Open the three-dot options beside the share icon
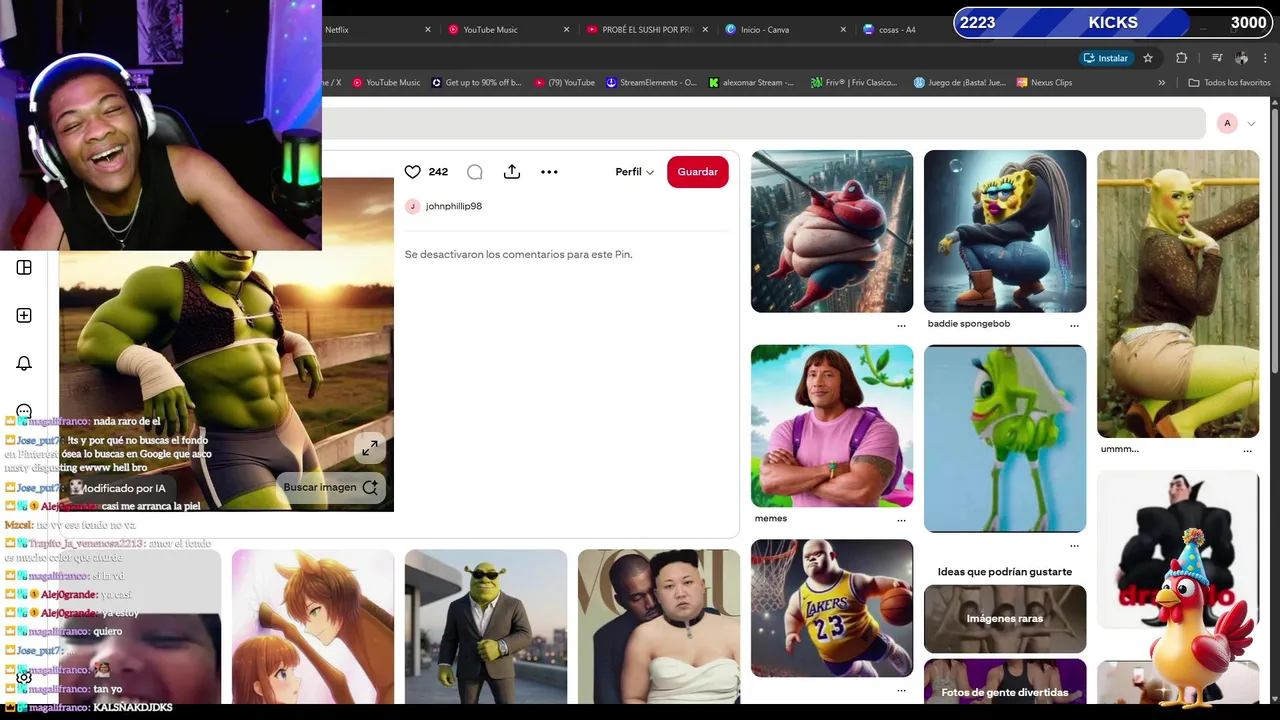 click(x=549, y=172)
